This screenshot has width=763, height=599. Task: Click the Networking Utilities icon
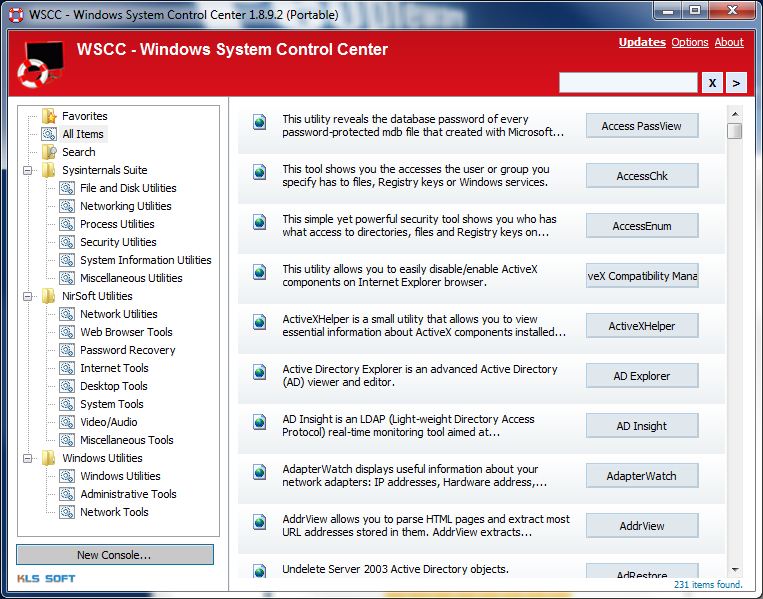[x=67, y=206]
